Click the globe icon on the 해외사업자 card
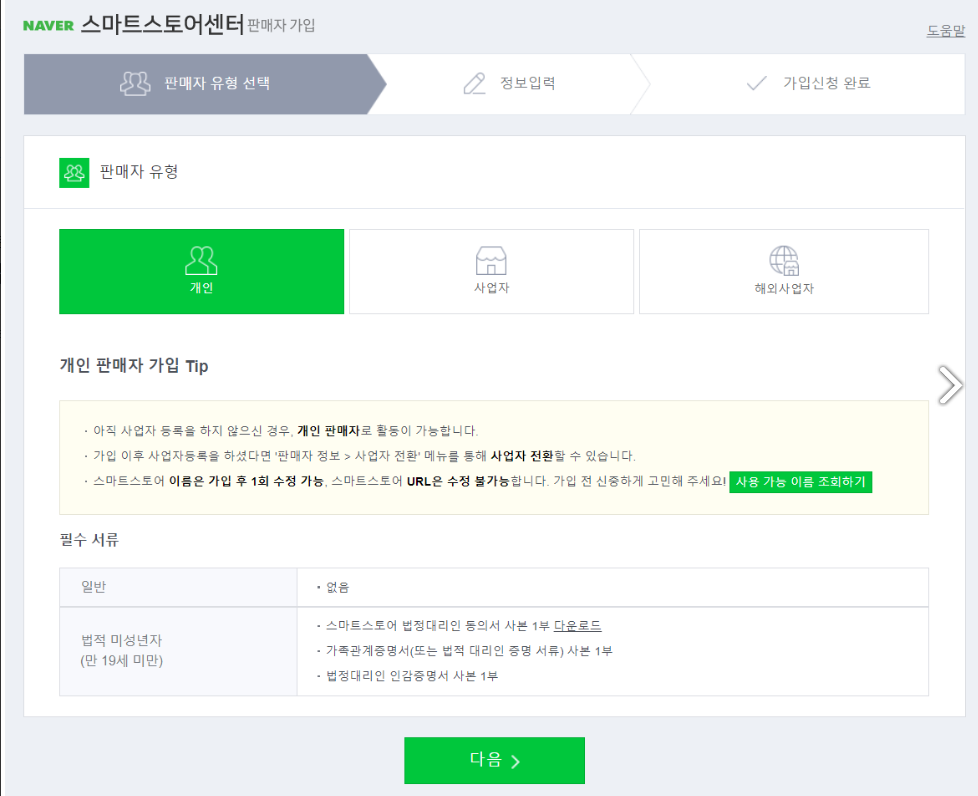Viewport: 978px width, 796px height. pyautogui.click(x=784, y=260)
